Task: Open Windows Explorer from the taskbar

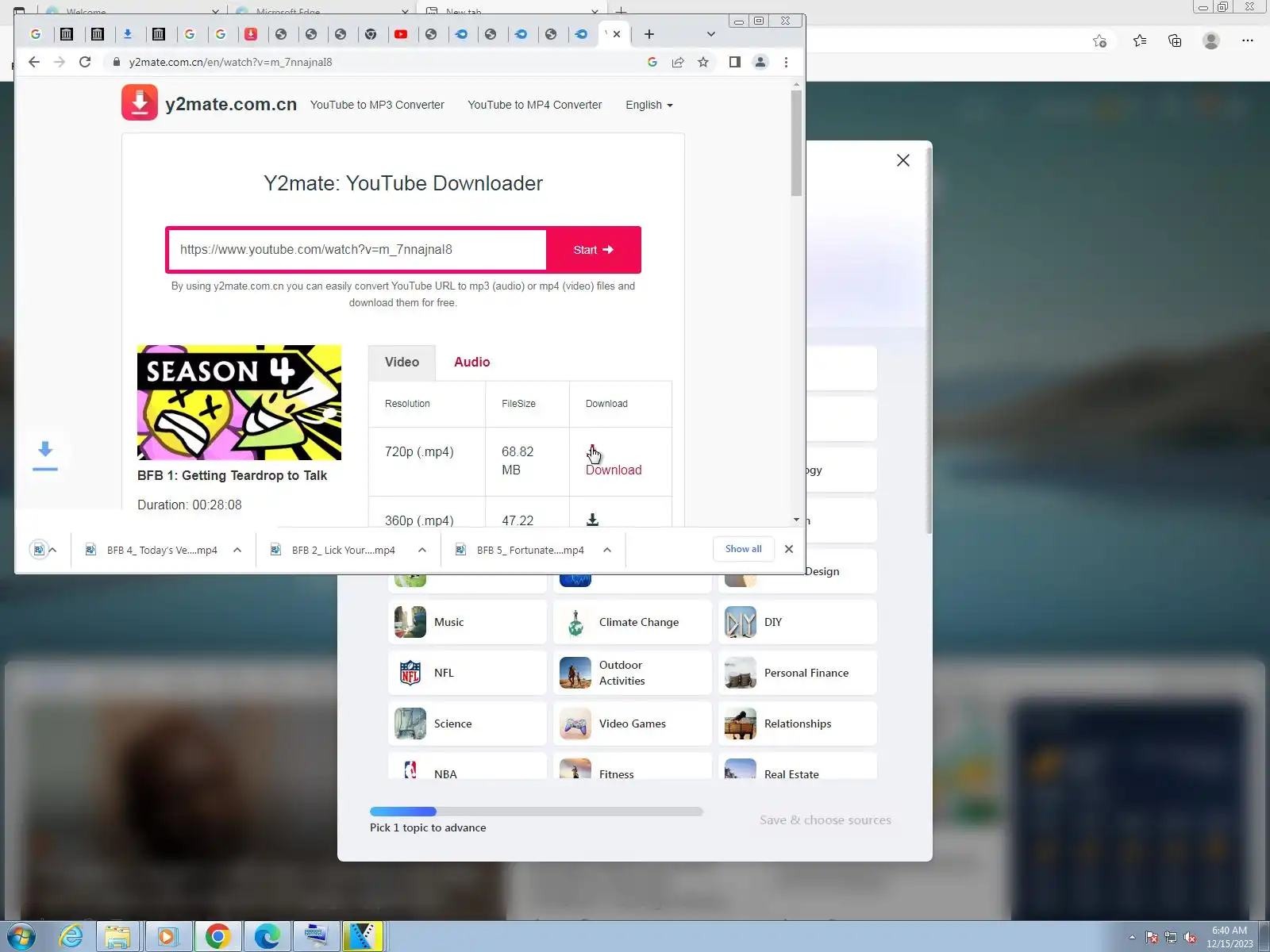Action: pos(117,937)
